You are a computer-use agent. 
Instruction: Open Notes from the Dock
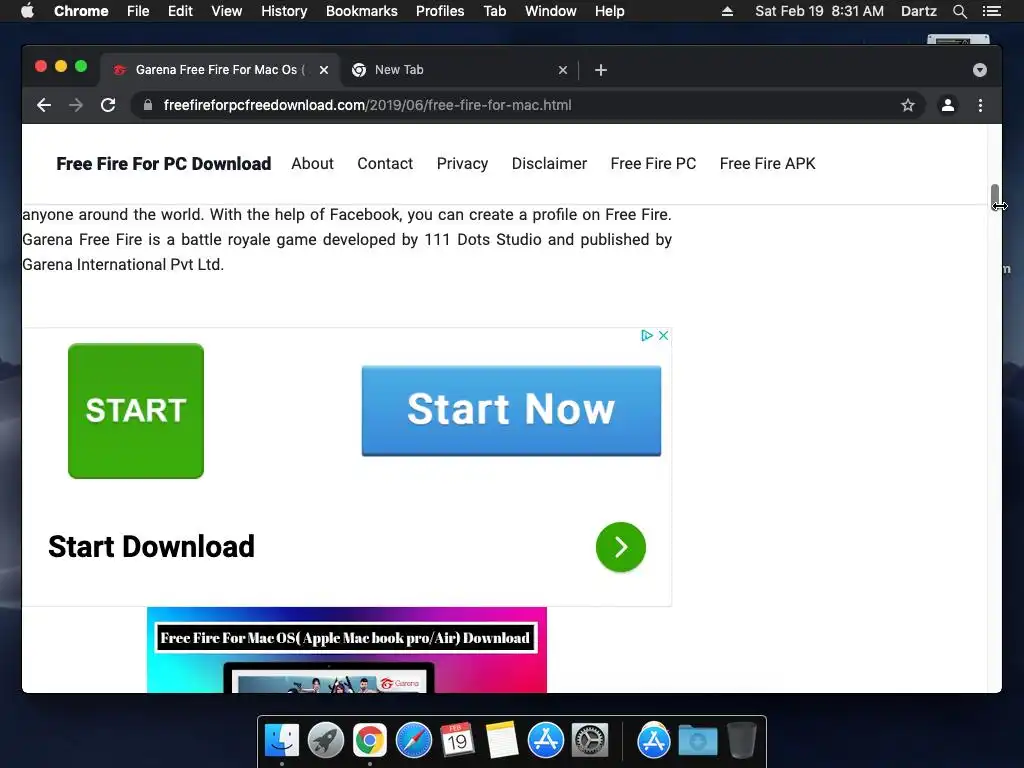coord(502,741)
